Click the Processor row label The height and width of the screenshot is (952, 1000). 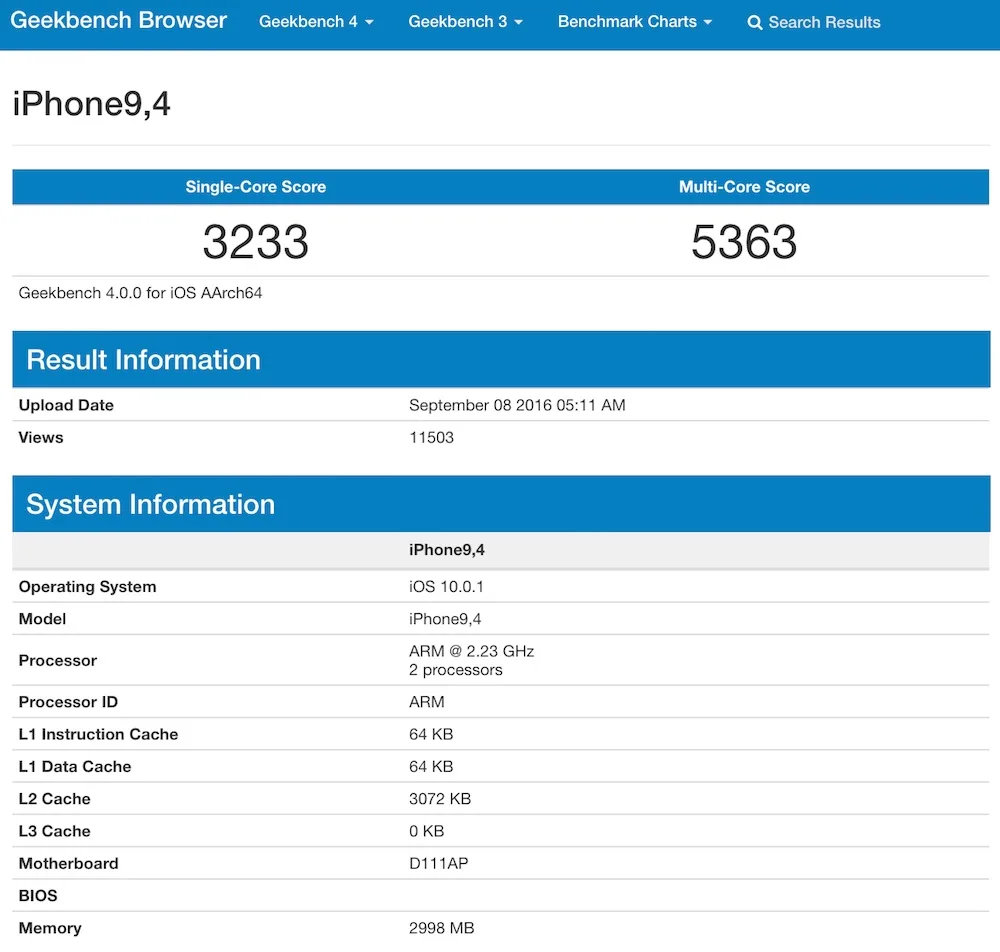pos(58,661)
